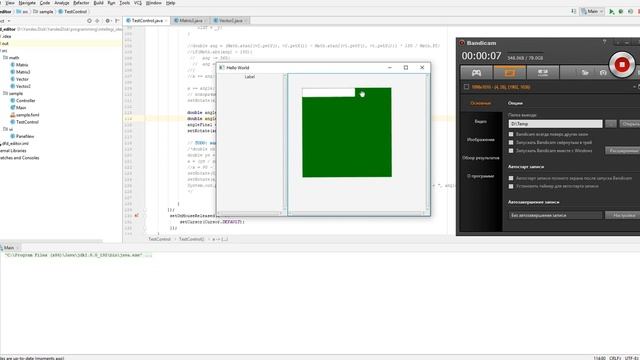Click the white rectangle on the green square

coord(329,93)
